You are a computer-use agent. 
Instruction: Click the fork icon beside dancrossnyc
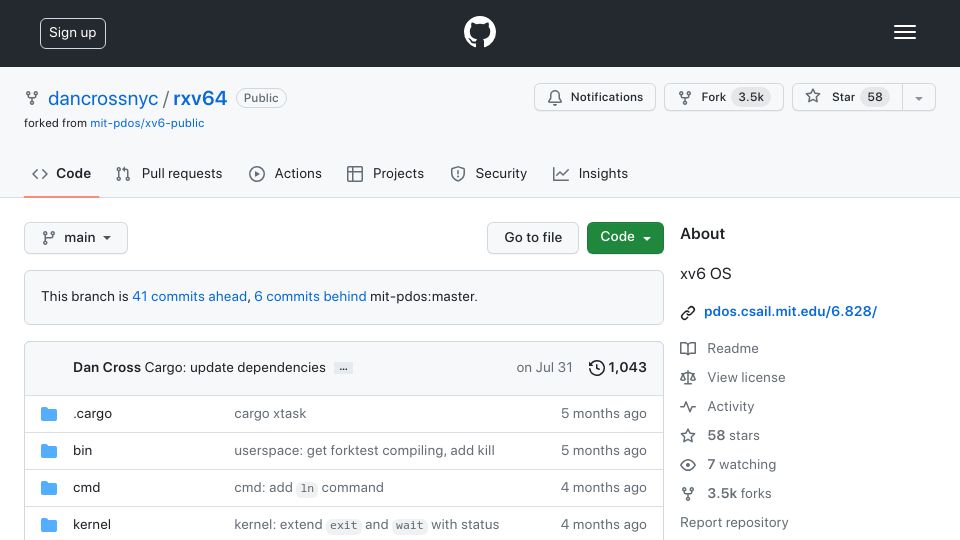tap(32, 98)
